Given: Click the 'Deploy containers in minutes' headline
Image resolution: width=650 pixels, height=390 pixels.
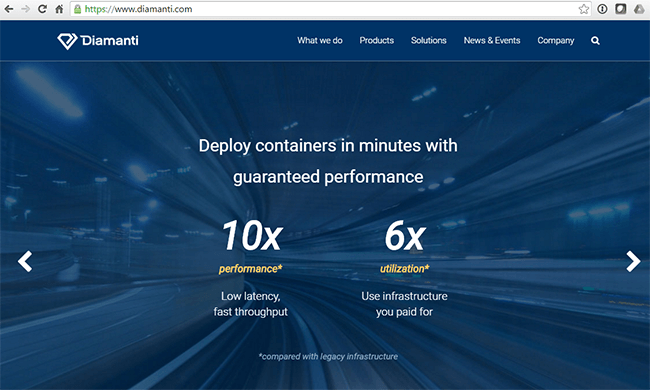Looking at the screenshot, I should click(x=328, y=161).
